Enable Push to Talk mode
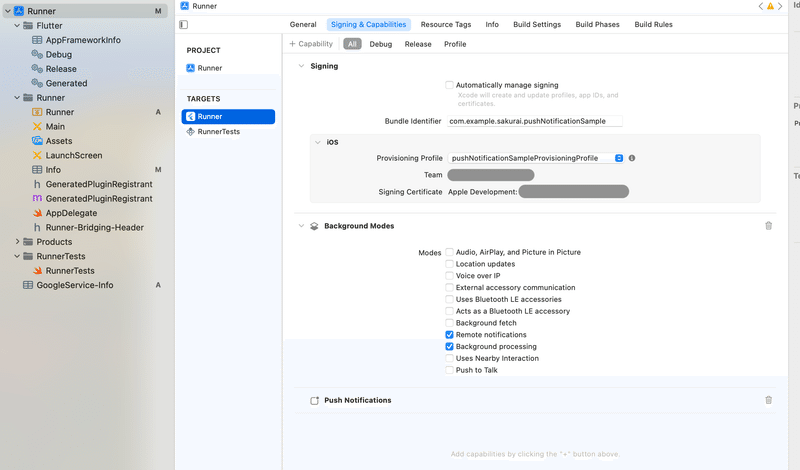 point(449,370)
